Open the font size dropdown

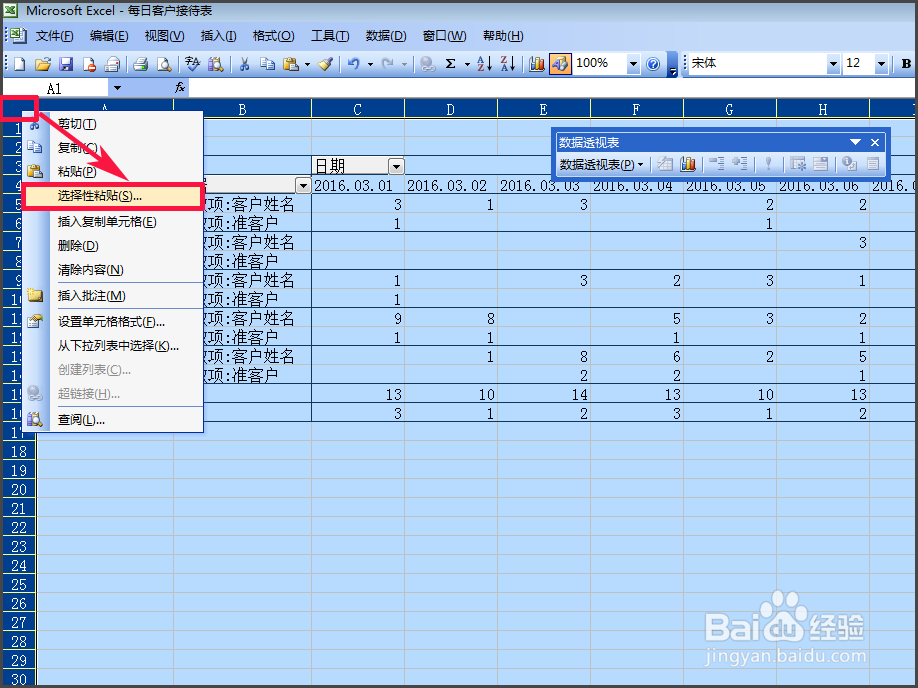coord(882,64)
